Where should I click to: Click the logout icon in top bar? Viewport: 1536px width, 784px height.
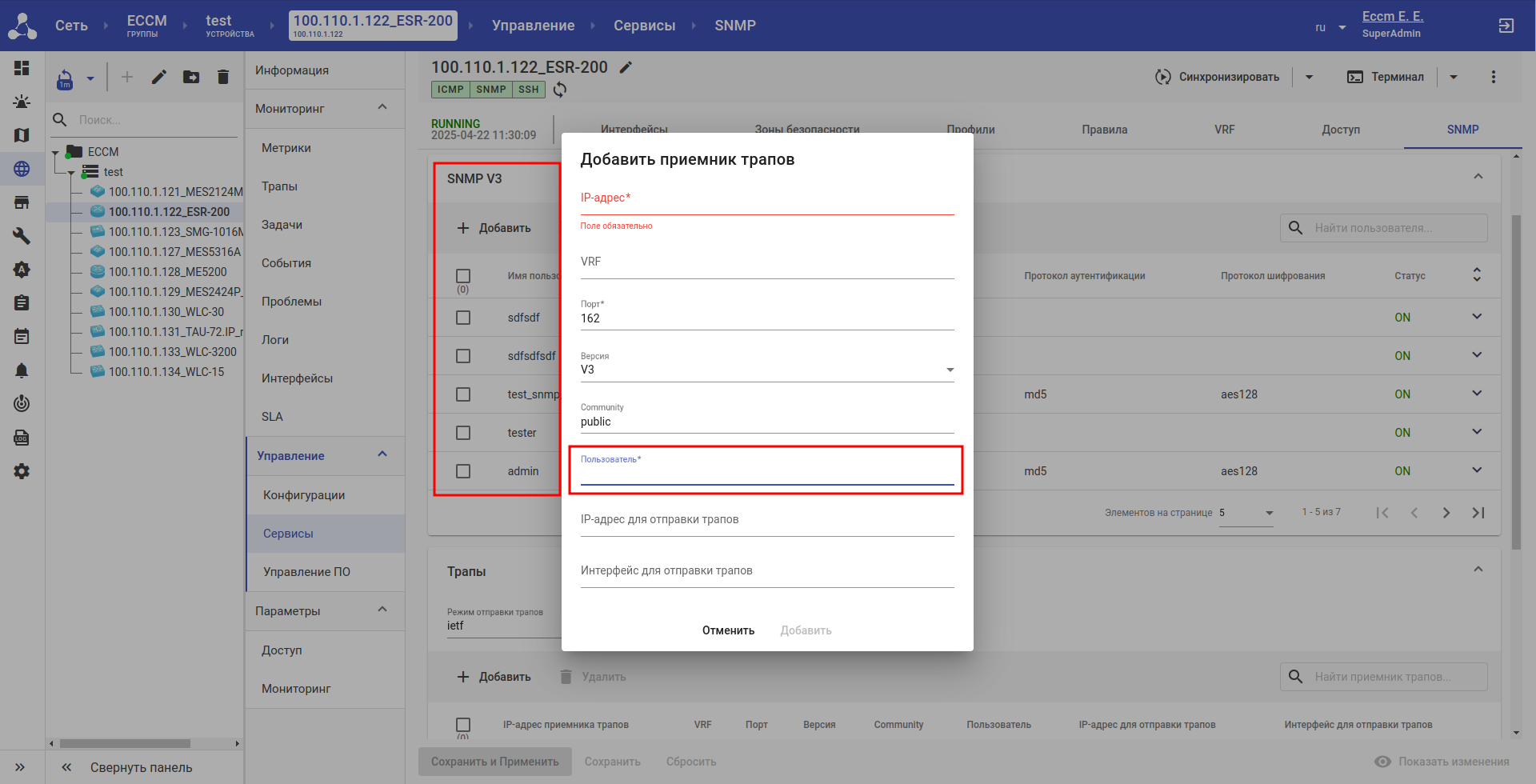(1506, 26)
